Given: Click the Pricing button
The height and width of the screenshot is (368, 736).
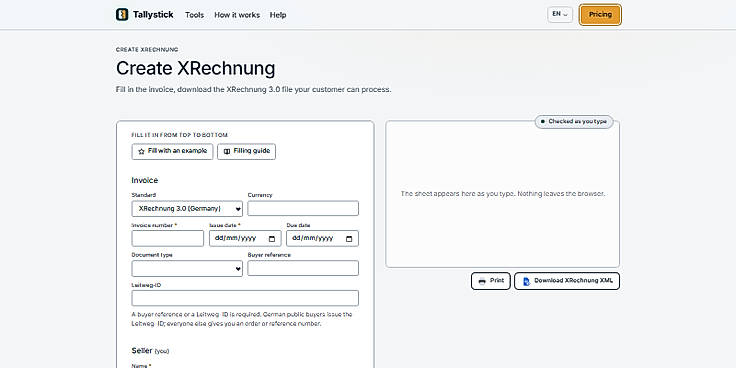Looking at the screenshot, I should [600, 15].
